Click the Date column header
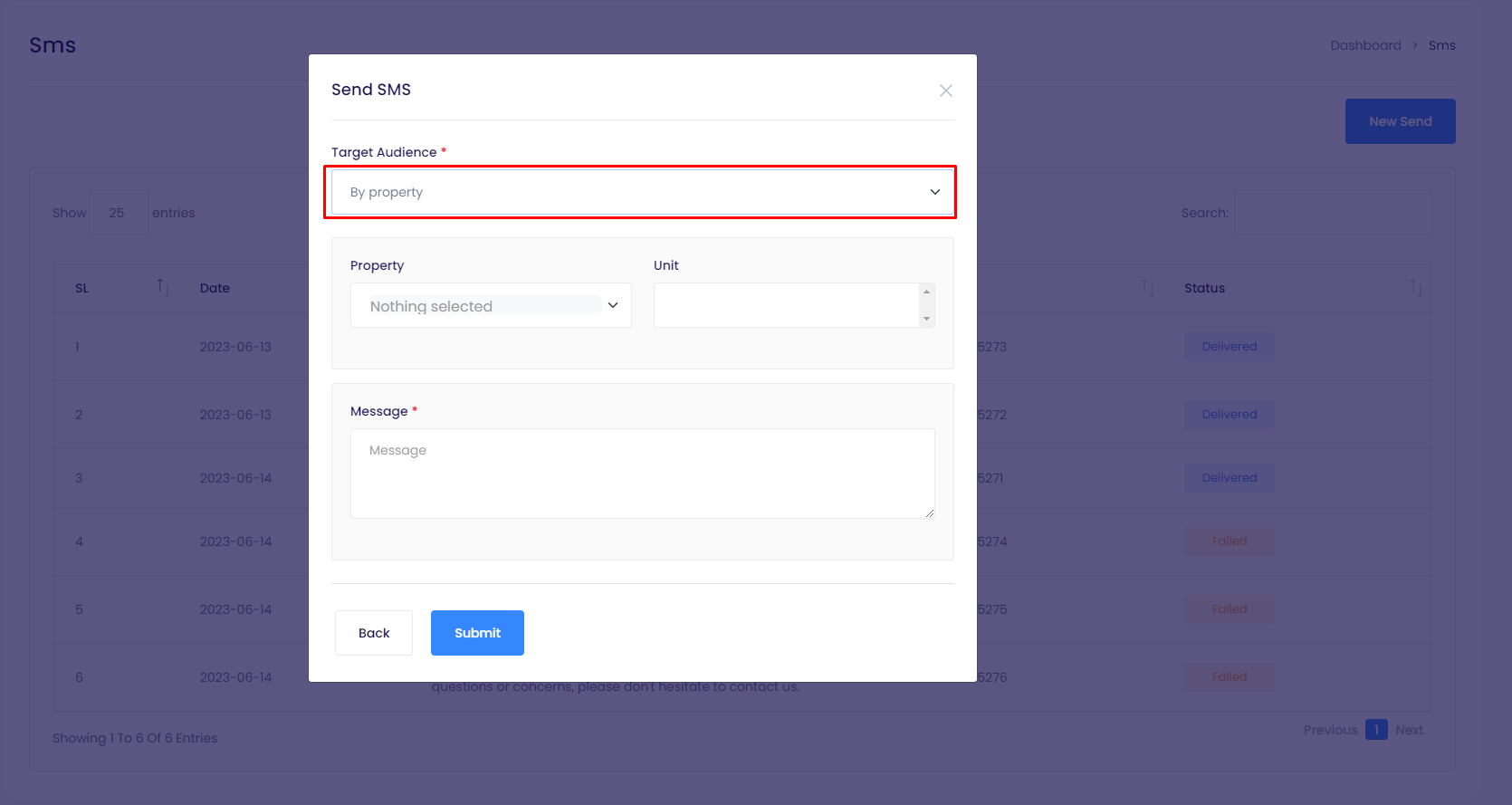 coord(215,288)
